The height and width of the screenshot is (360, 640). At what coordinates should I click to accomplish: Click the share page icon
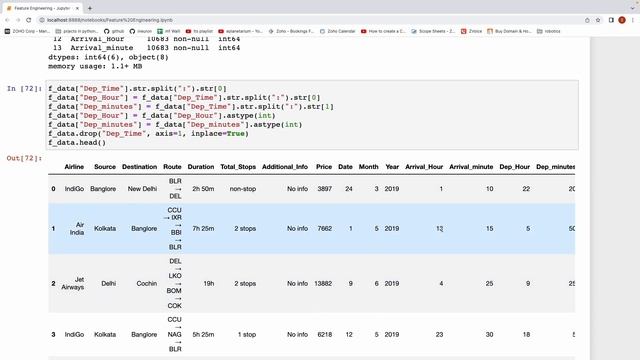(587, 20)
